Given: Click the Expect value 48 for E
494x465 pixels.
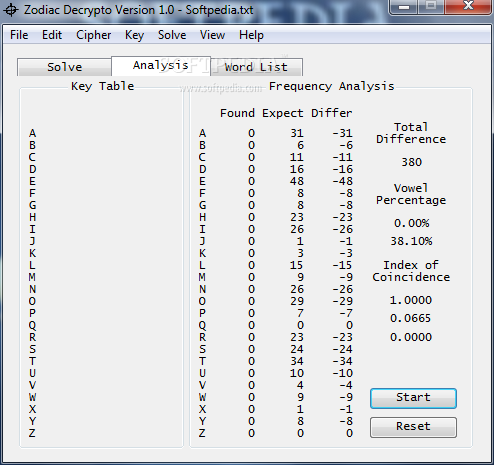Looking at the screenshot, I should (297, 181).
